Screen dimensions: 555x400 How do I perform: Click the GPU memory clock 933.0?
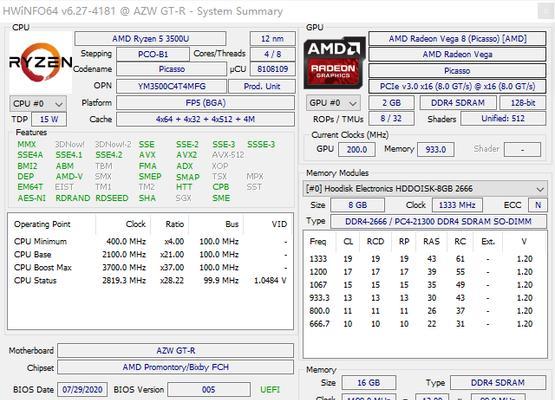pos(436,149)
